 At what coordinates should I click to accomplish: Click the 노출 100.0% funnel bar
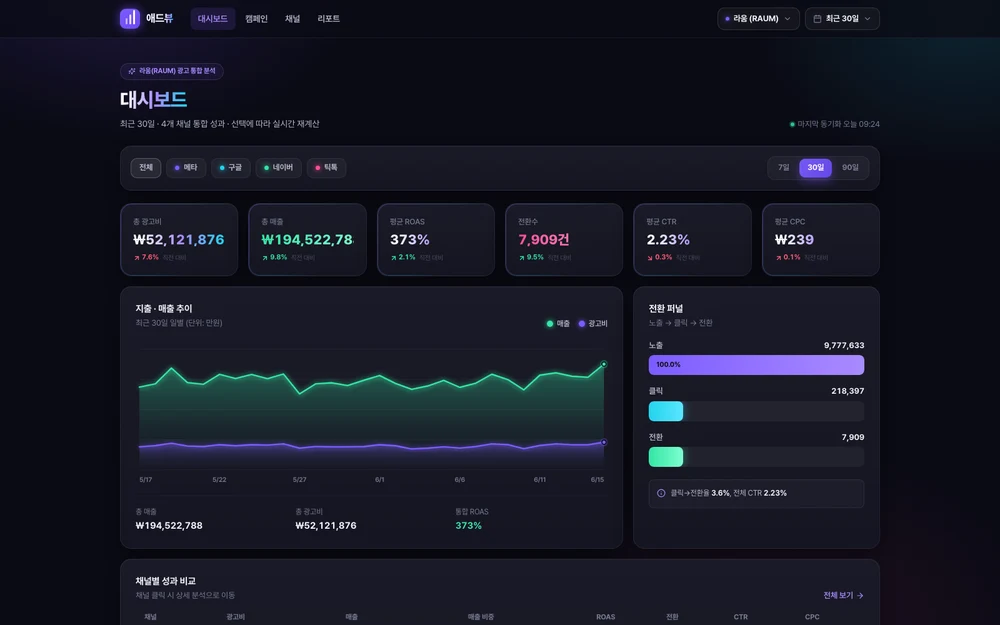756,365
